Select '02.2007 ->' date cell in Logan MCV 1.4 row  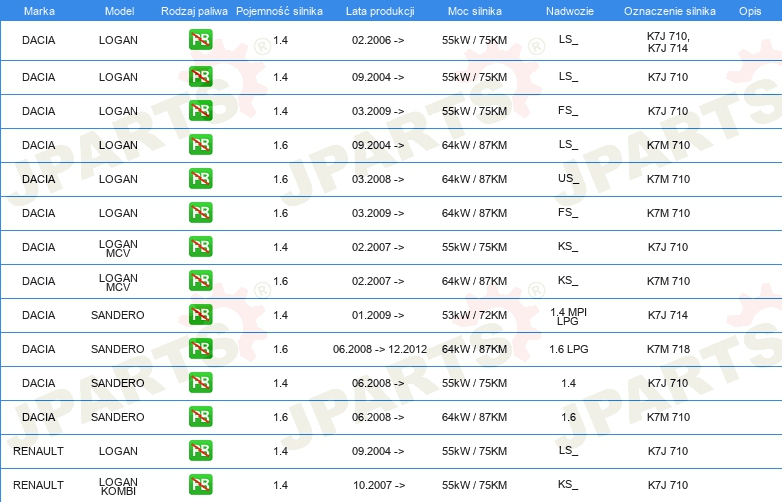pos(378,247)
